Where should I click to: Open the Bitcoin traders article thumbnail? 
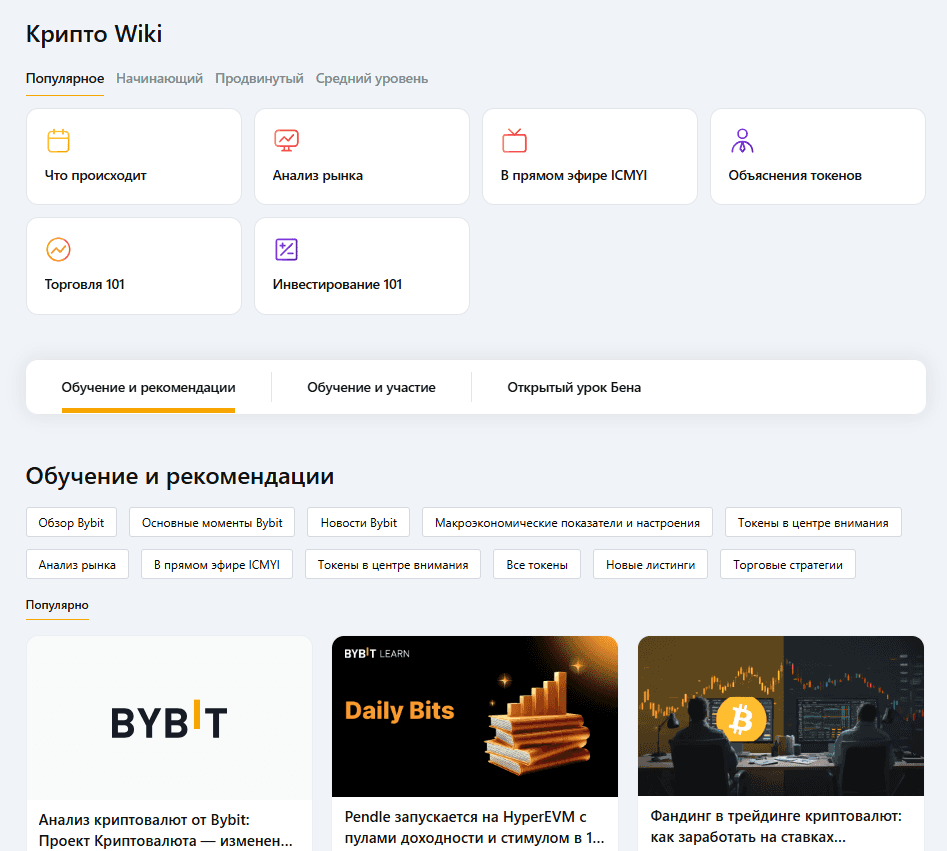click(781, 716)
